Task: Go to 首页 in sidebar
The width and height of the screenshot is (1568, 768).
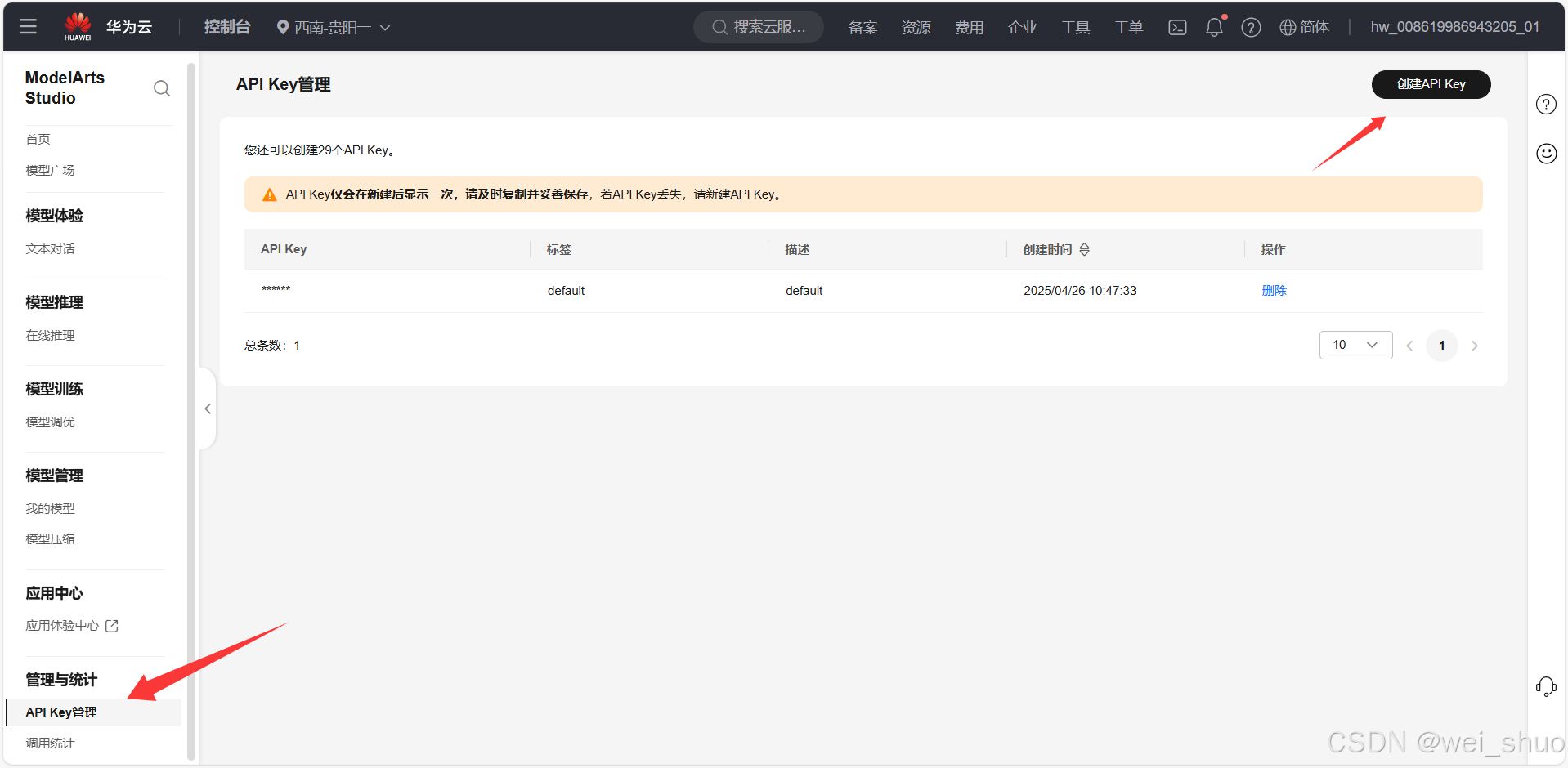Action: (38, 139)
